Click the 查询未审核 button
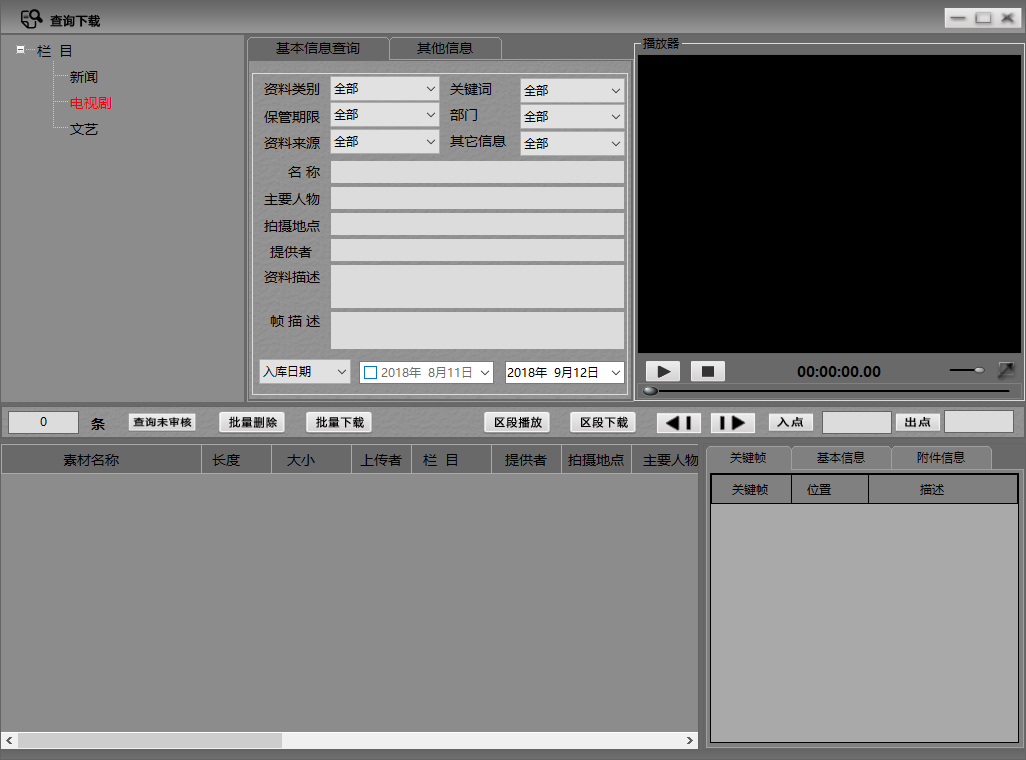This screenshot has width=1026, height=760. coord(162,422)
